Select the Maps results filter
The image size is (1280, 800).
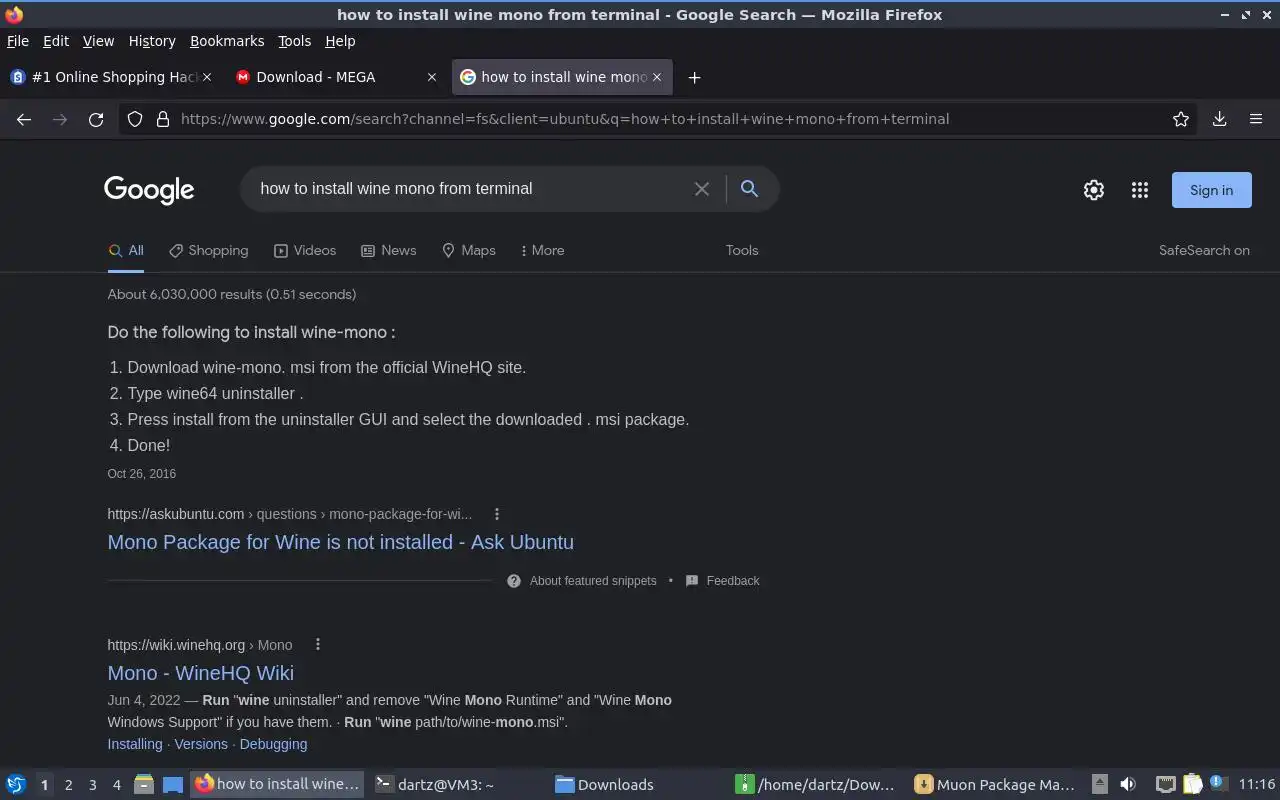[468, 250]
